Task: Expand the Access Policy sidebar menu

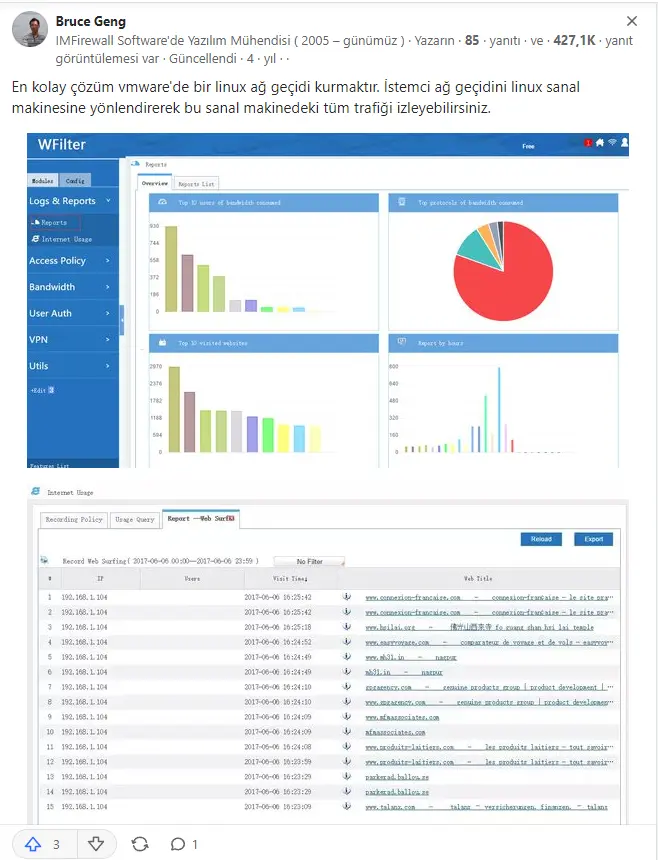Action: 70,261
